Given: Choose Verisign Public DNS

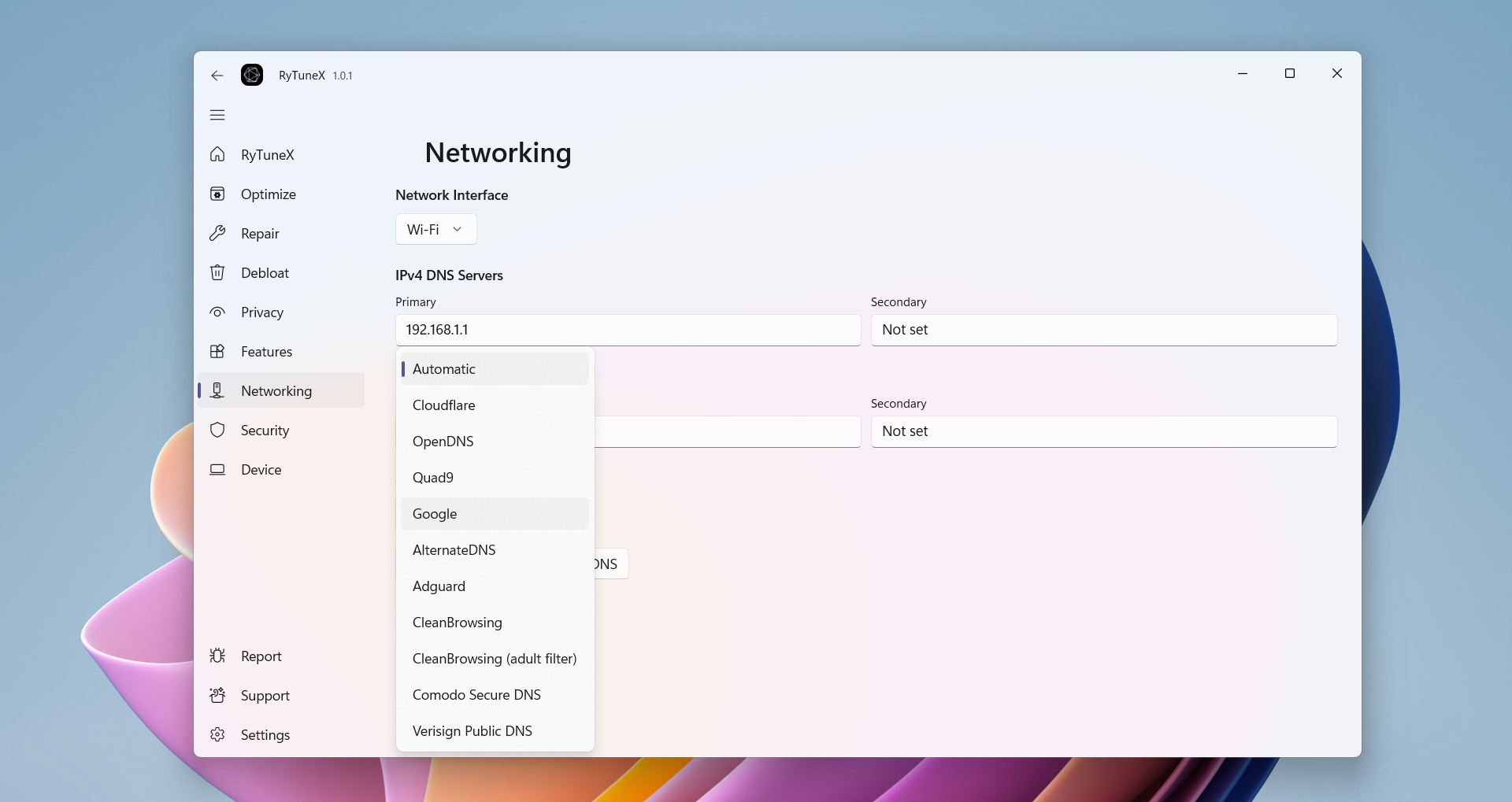Looking at the screenshot, I should pos(495,731).
